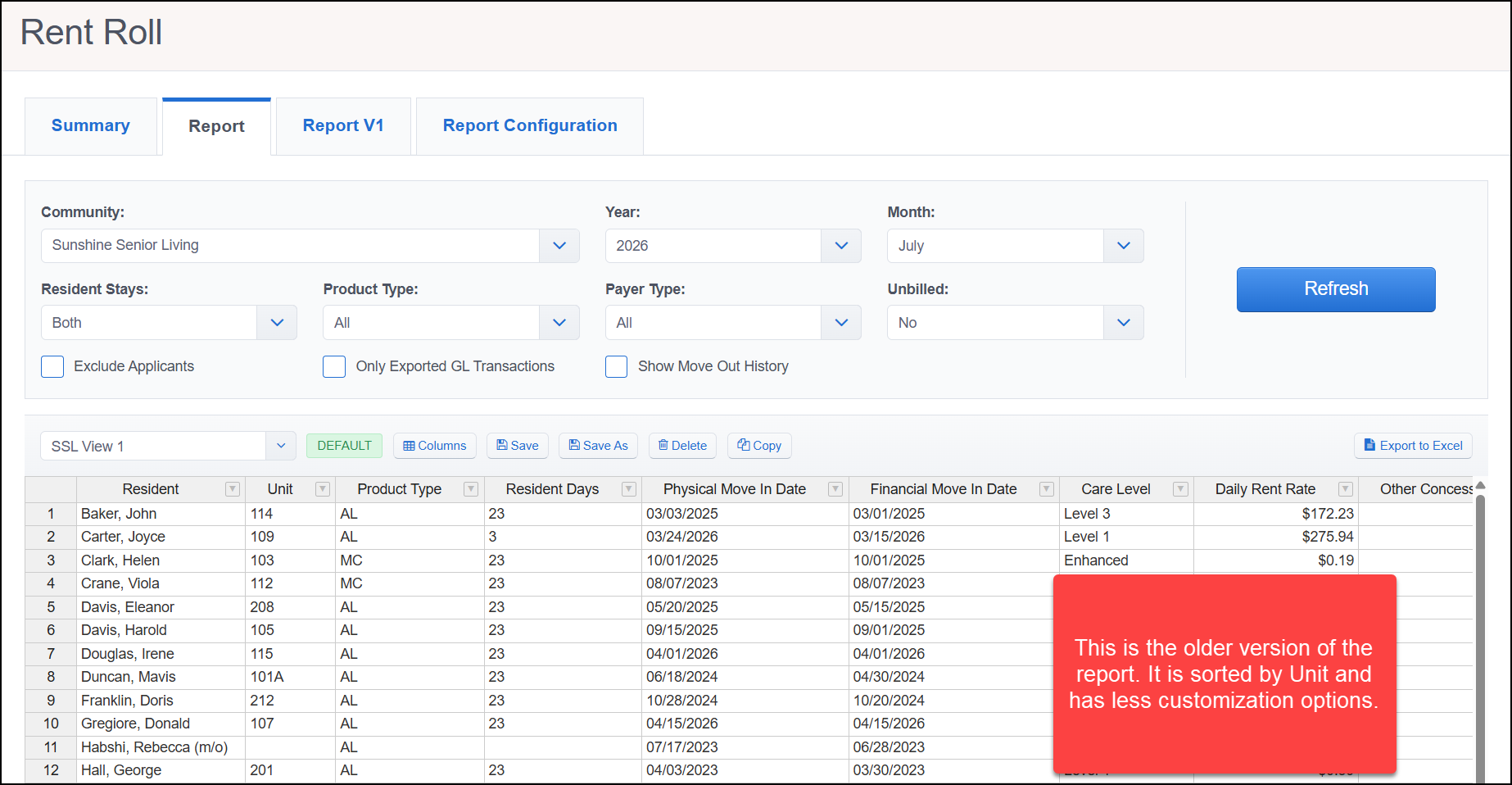Open the Financial Move In Date filter icon
Image resolution: width=1512 pixels, height=785 pixels.
1047,489
